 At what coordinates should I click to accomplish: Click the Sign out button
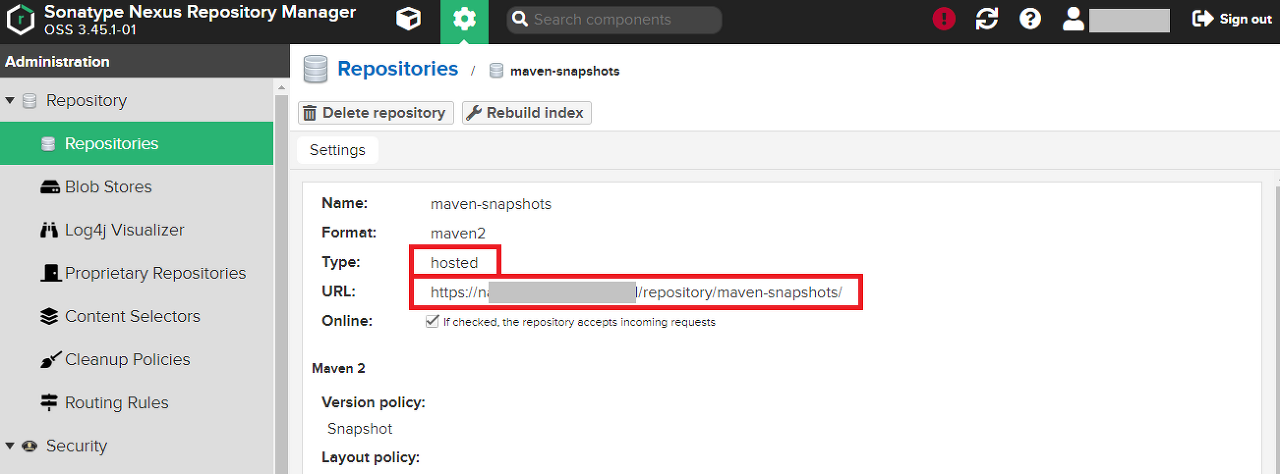pyautogui.click(x=1232, y=19)
